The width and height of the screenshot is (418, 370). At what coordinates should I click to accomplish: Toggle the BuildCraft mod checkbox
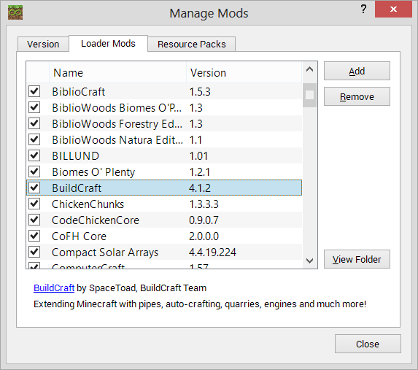pos(34,187)
